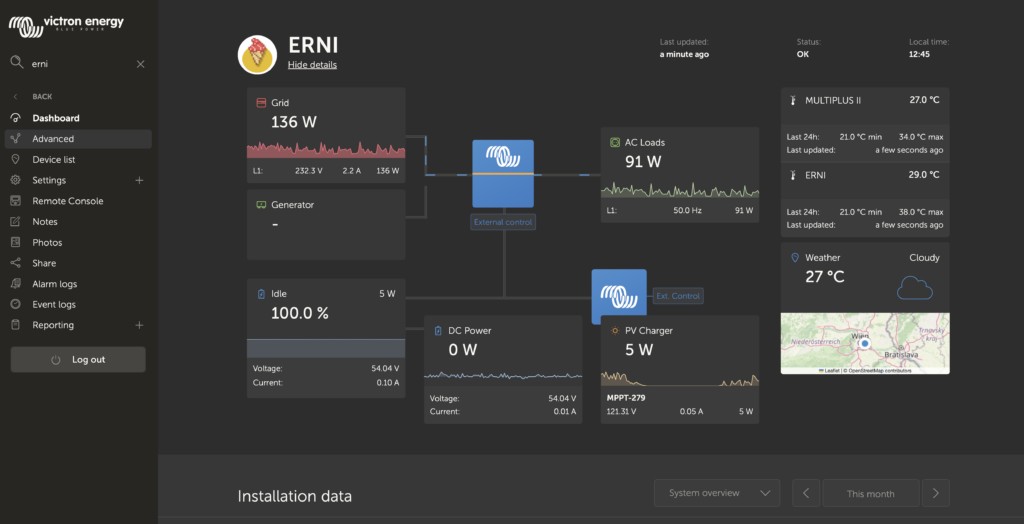The image size is (1024, 524).
Task: Expand the Reporting submenu plus sign
Action: point(139,325)
